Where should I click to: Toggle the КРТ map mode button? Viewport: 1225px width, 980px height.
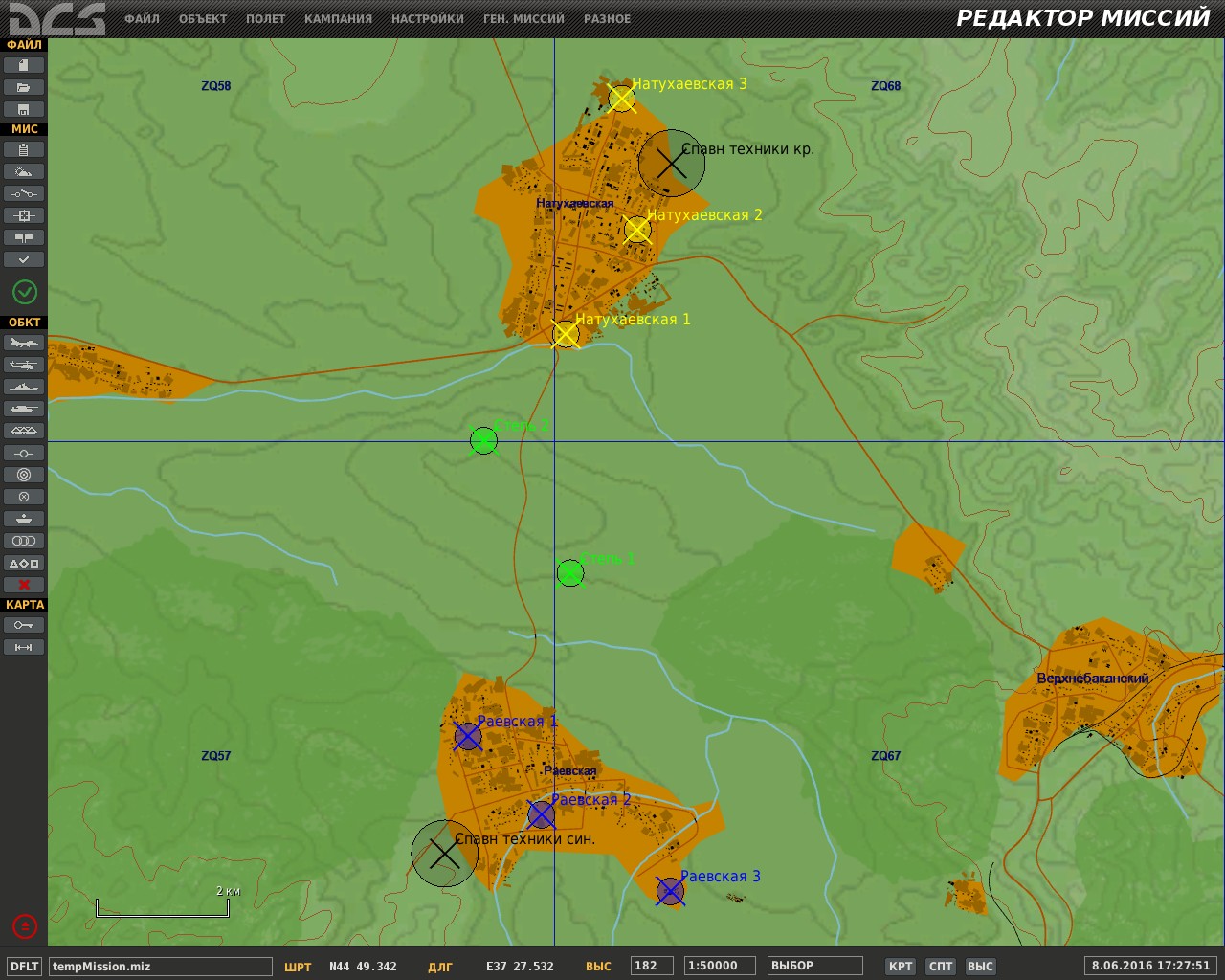[900, 966]
